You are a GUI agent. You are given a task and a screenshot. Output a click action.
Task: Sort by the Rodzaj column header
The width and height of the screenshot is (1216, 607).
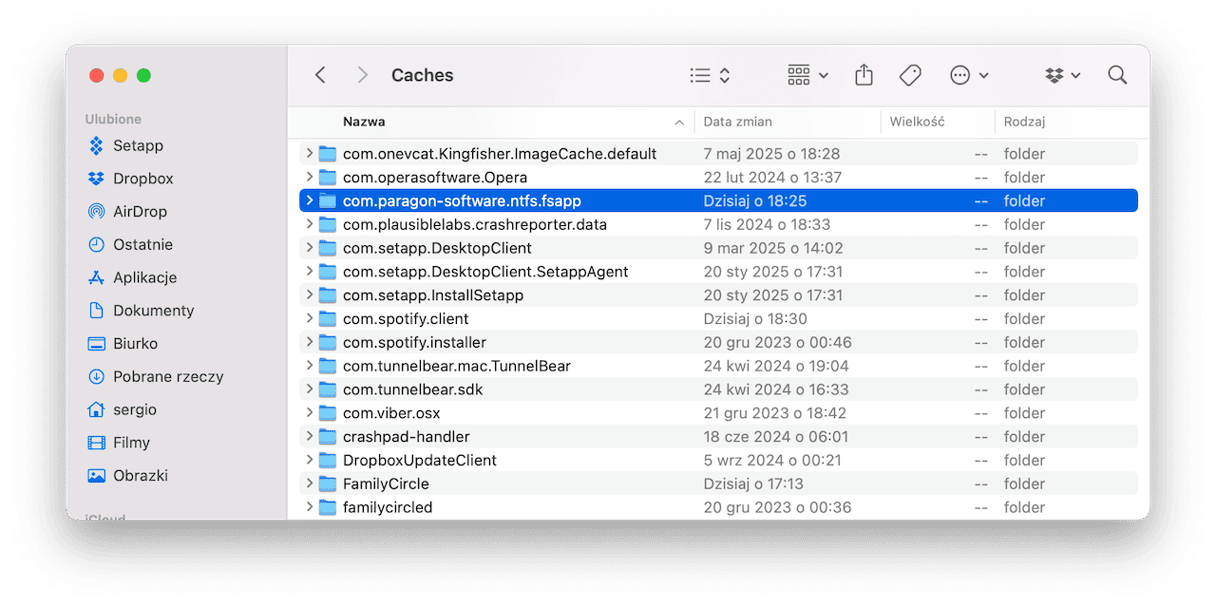pyautogui.click(x=1024, y=122)
